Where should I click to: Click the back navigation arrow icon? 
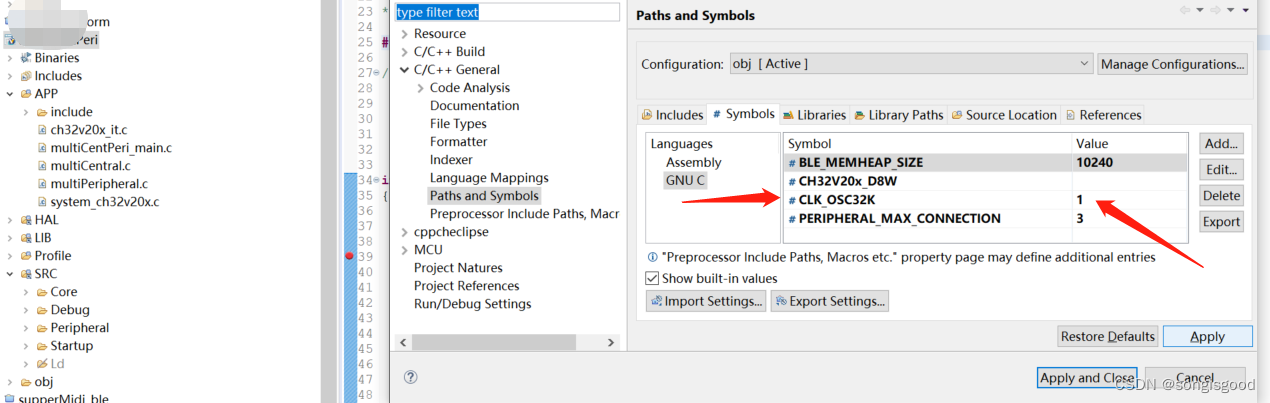[x=1184, y=10]
